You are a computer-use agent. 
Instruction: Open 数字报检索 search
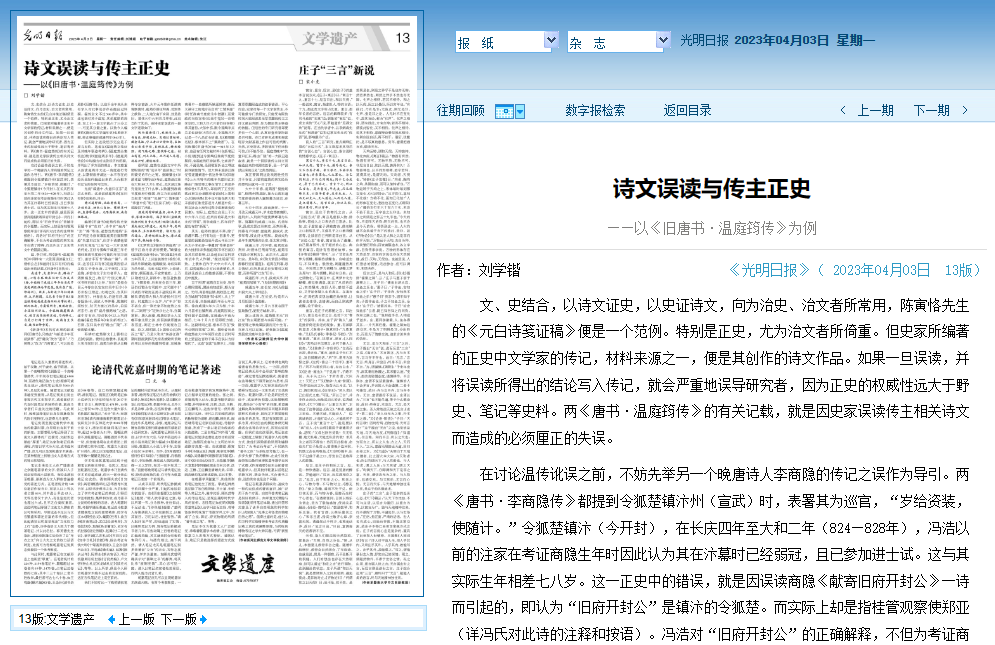595,110
